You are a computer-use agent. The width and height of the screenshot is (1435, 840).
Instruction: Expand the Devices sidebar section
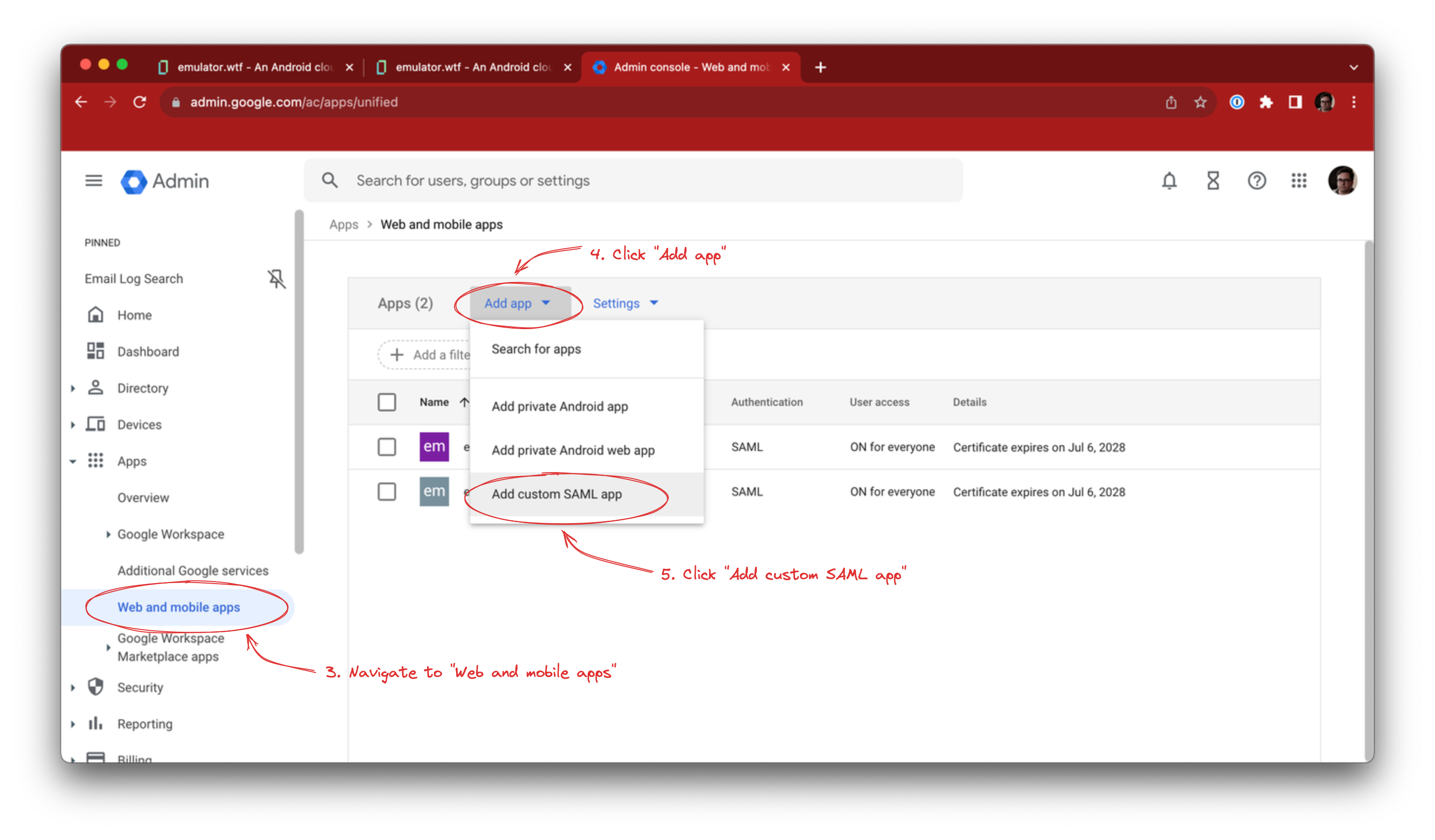[x=73, y=424]
